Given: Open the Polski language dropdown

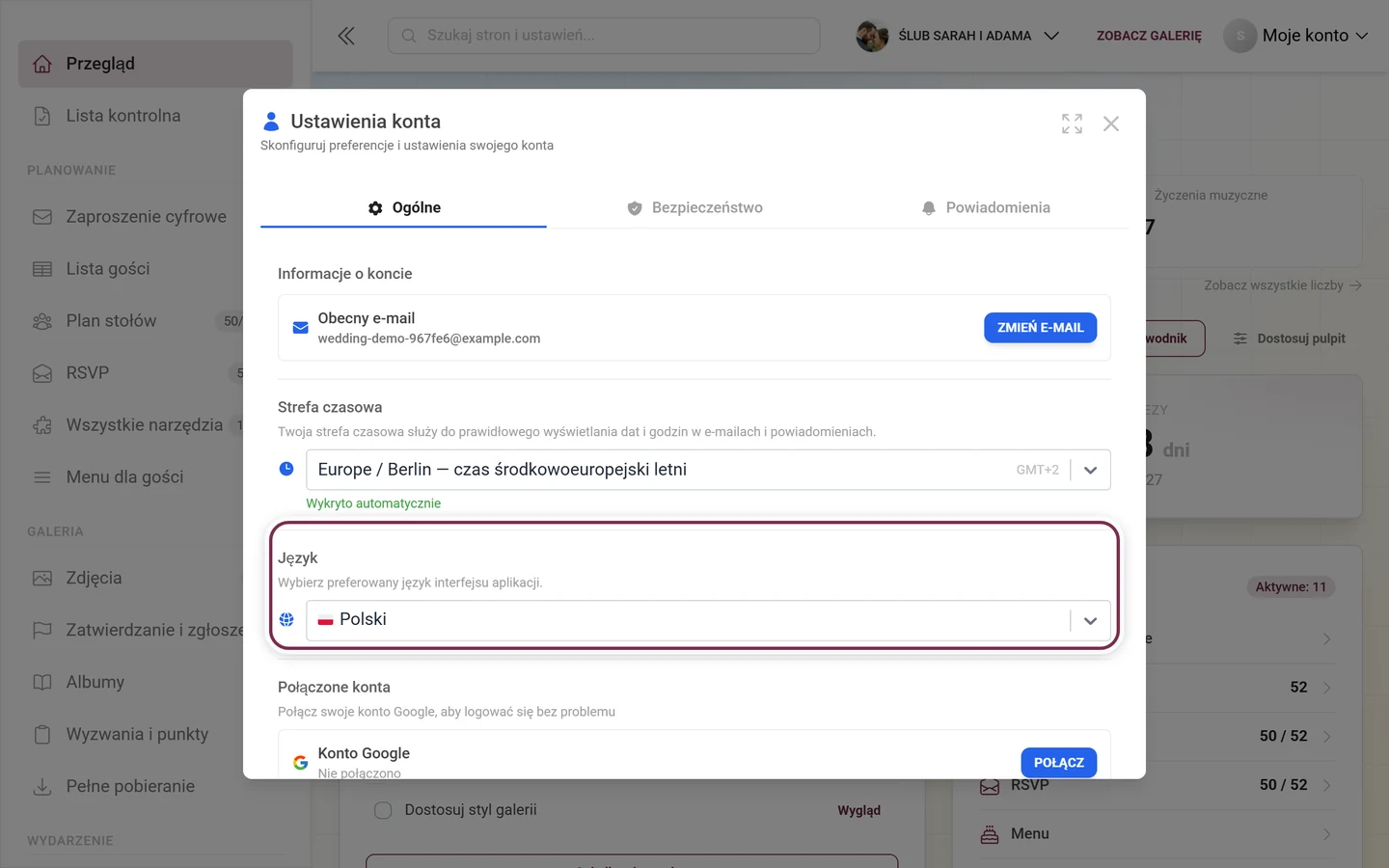Looking at the screenshot, I should 708,620.
